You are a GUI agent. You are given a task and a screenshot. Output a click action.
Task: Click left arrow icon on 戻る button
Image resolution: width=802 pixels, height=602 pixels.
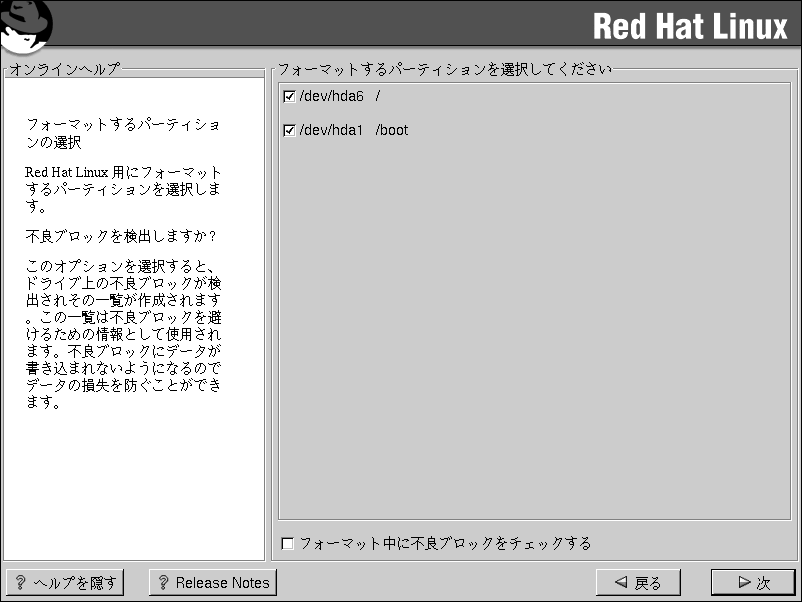coord(621,583)
